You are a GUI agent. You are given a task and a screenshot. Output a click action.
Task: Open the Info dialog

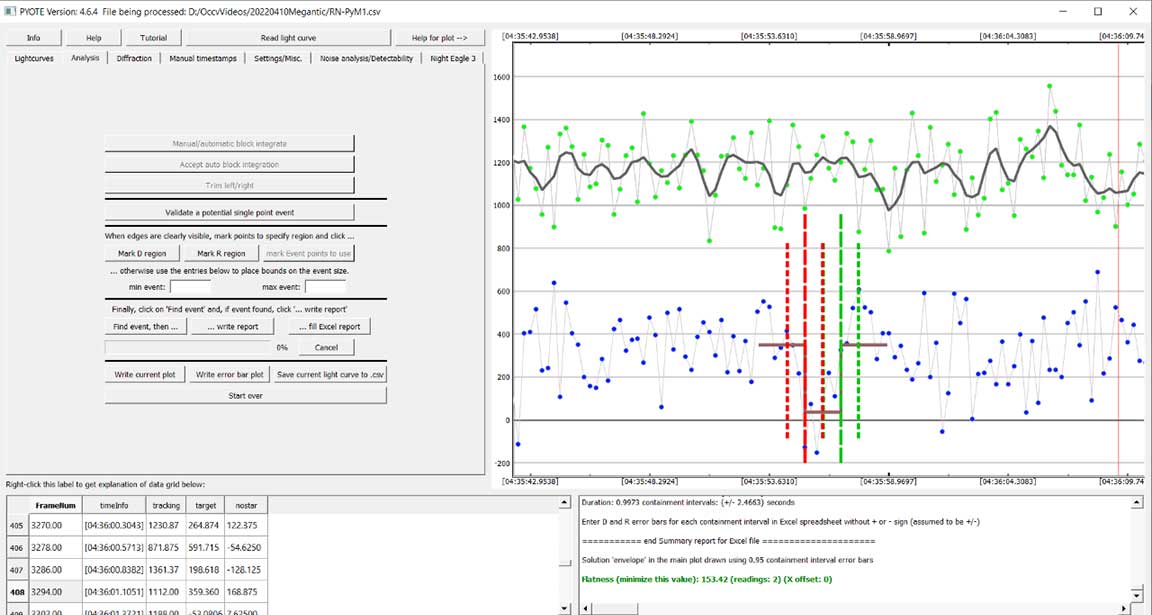(x=33, y=38)
